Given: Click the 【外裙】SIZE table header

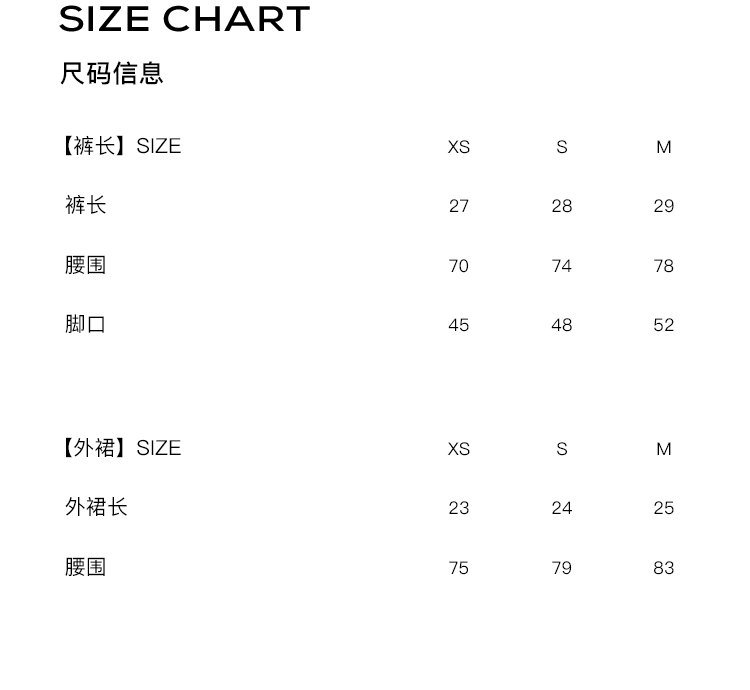Looking at the screenshot, I should 120,448.
